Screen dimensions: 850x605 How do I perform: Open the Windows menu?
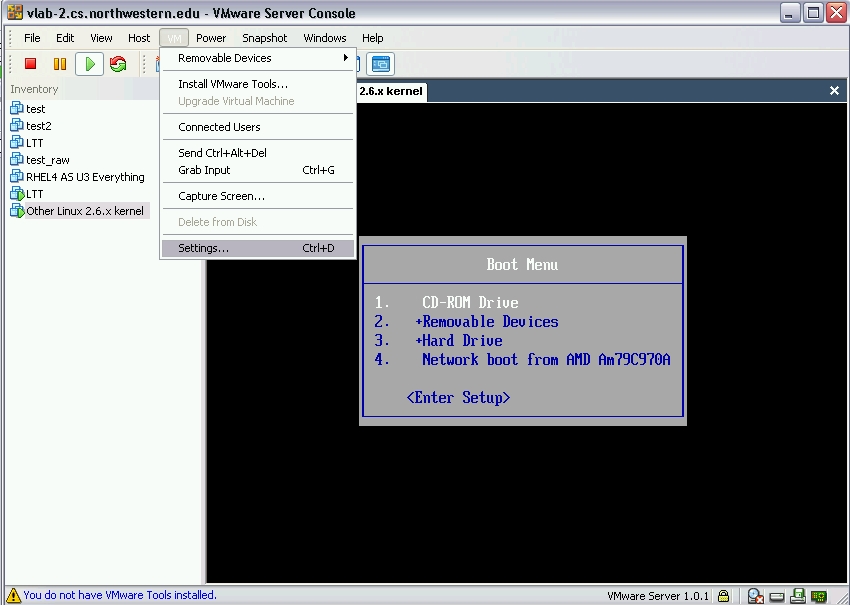(x=325, y=38)
